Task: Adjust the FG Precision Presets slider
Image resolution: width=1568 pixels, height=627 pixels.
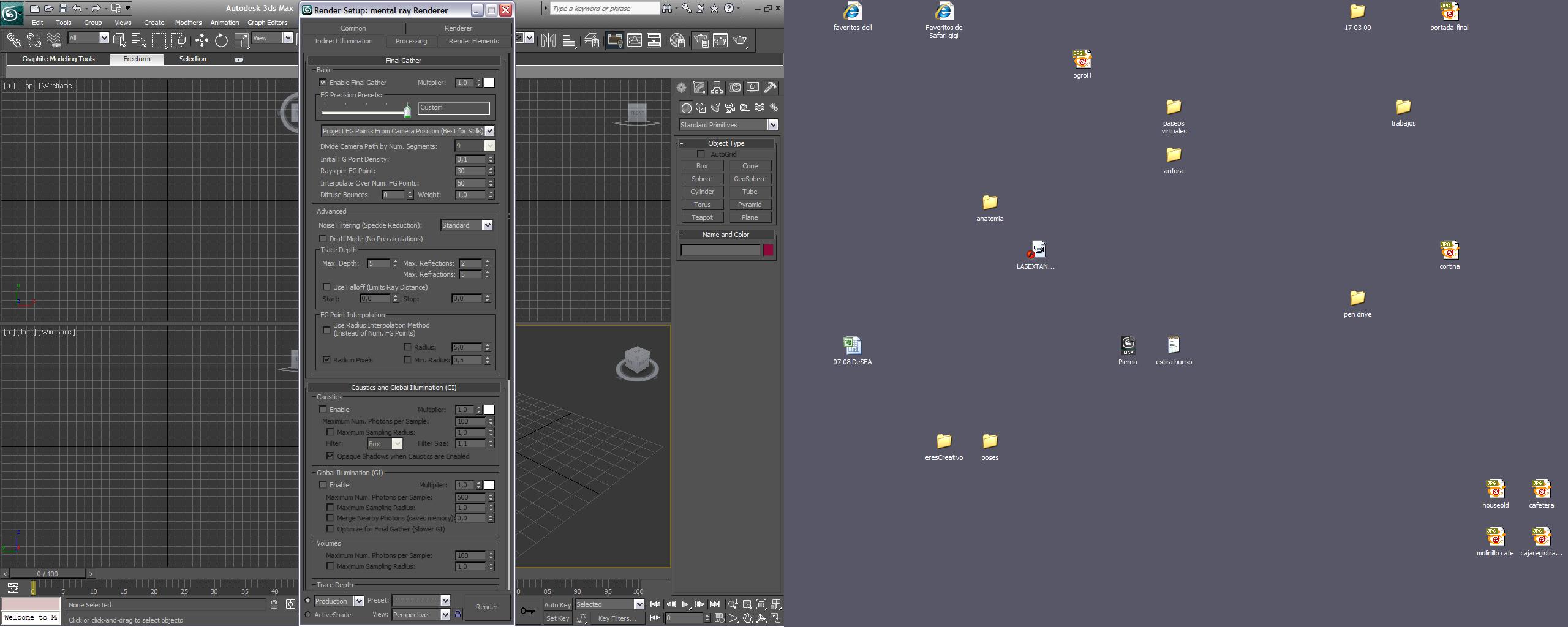Action: click(407, 111)
